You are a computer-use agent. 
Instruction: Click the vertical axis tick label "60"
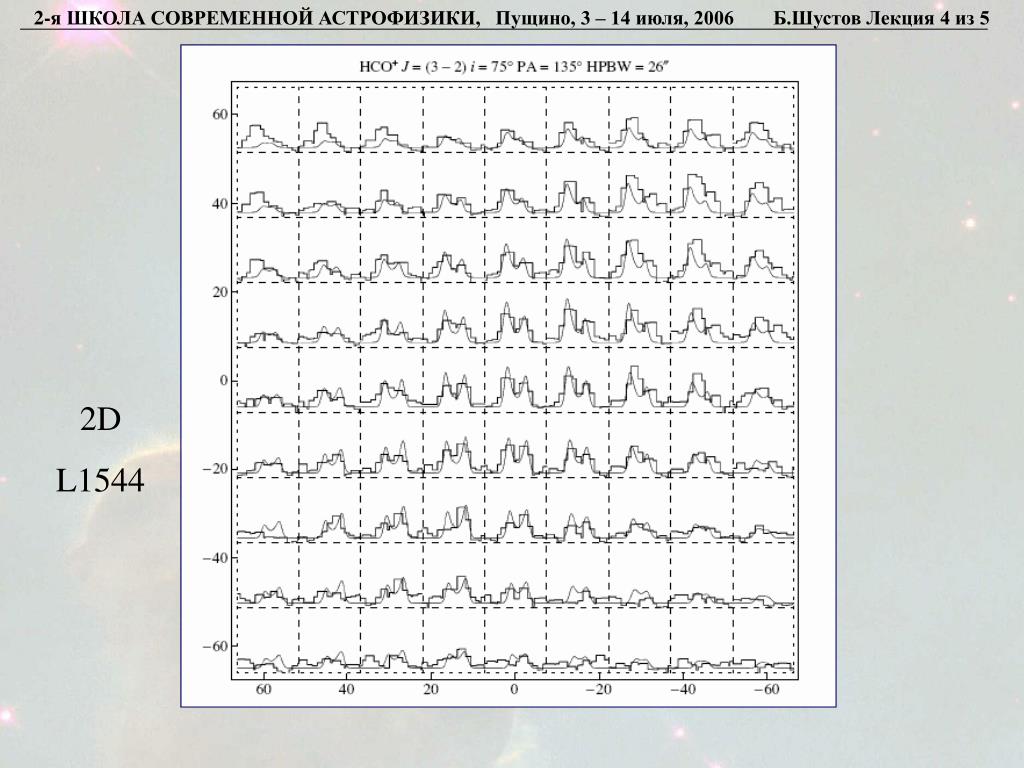220,115
